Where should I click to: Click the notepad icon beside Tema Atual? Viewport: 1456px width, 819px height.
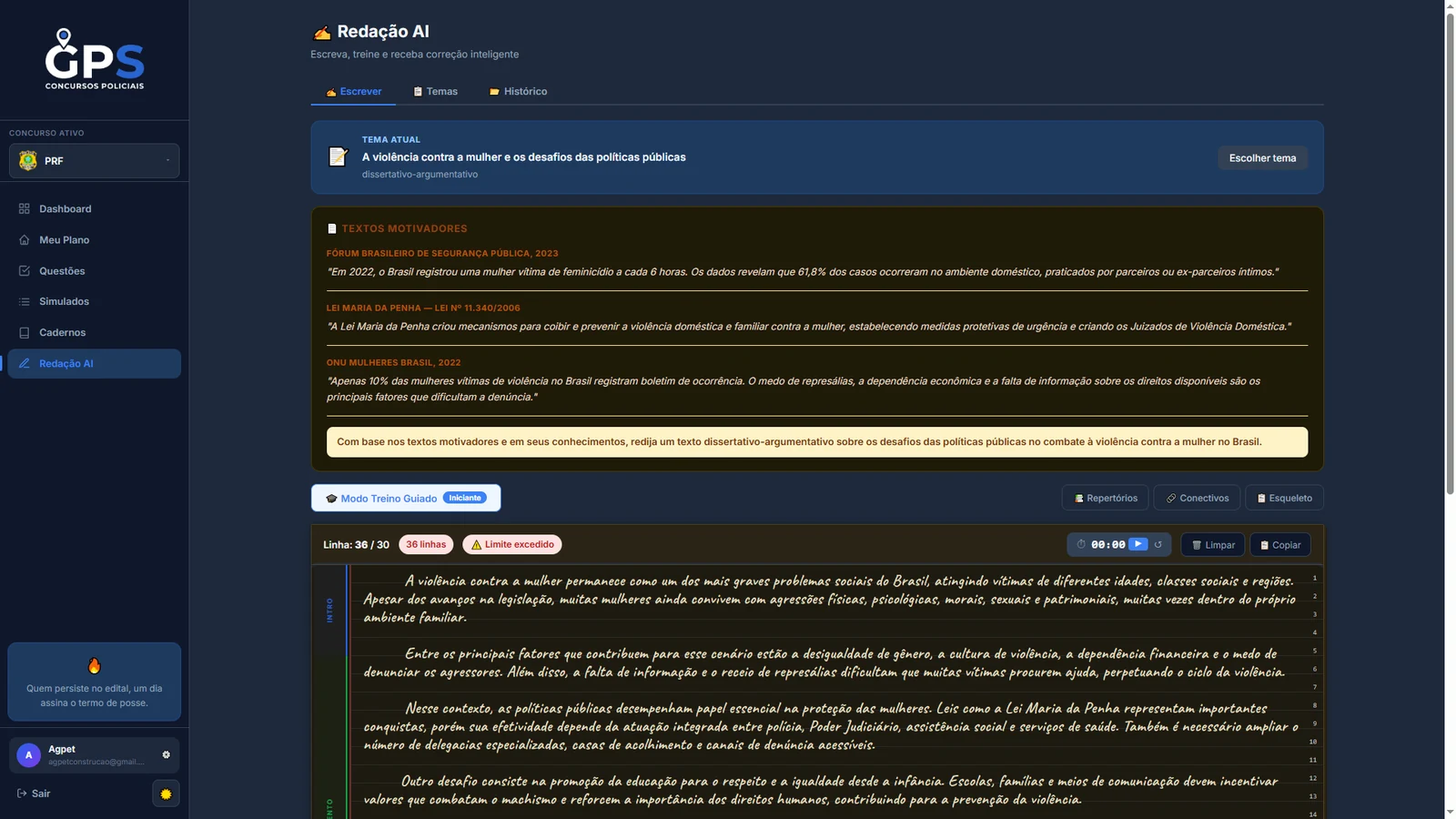[339, 157]
